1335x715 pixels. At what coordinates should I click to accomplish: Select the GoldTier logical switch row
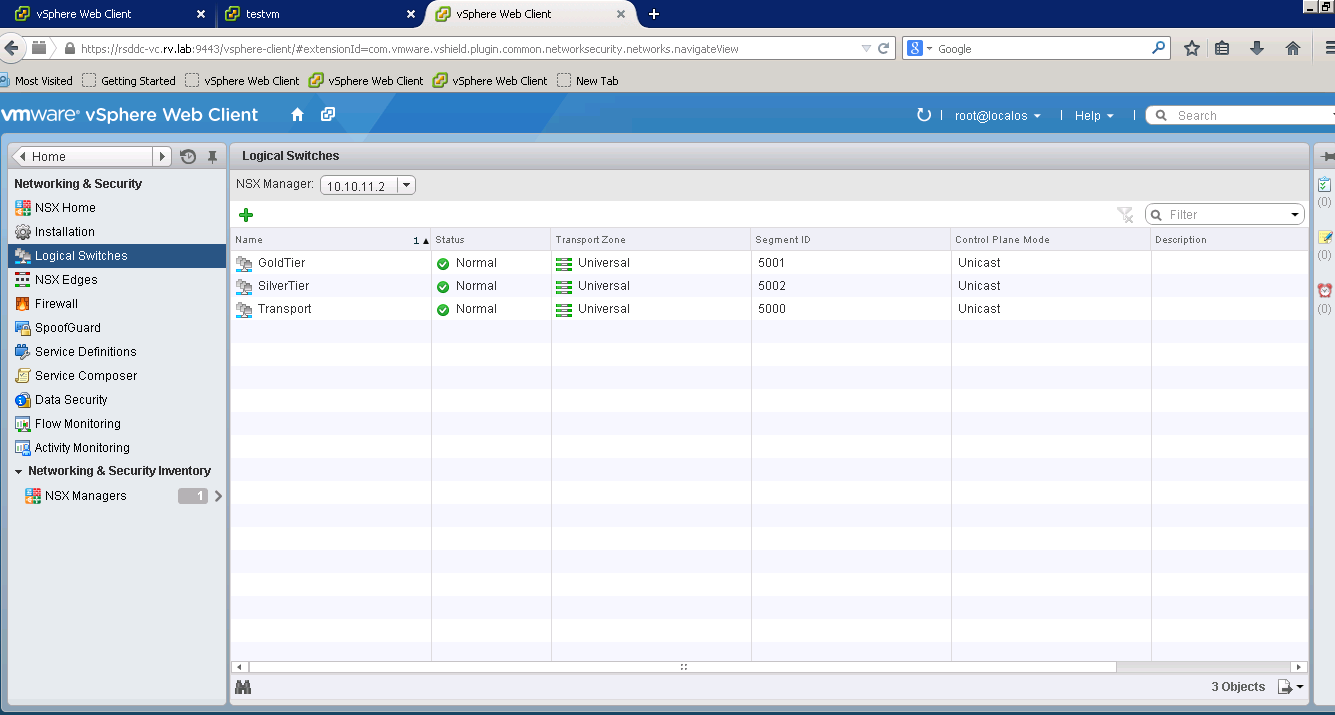pos(282,263)
